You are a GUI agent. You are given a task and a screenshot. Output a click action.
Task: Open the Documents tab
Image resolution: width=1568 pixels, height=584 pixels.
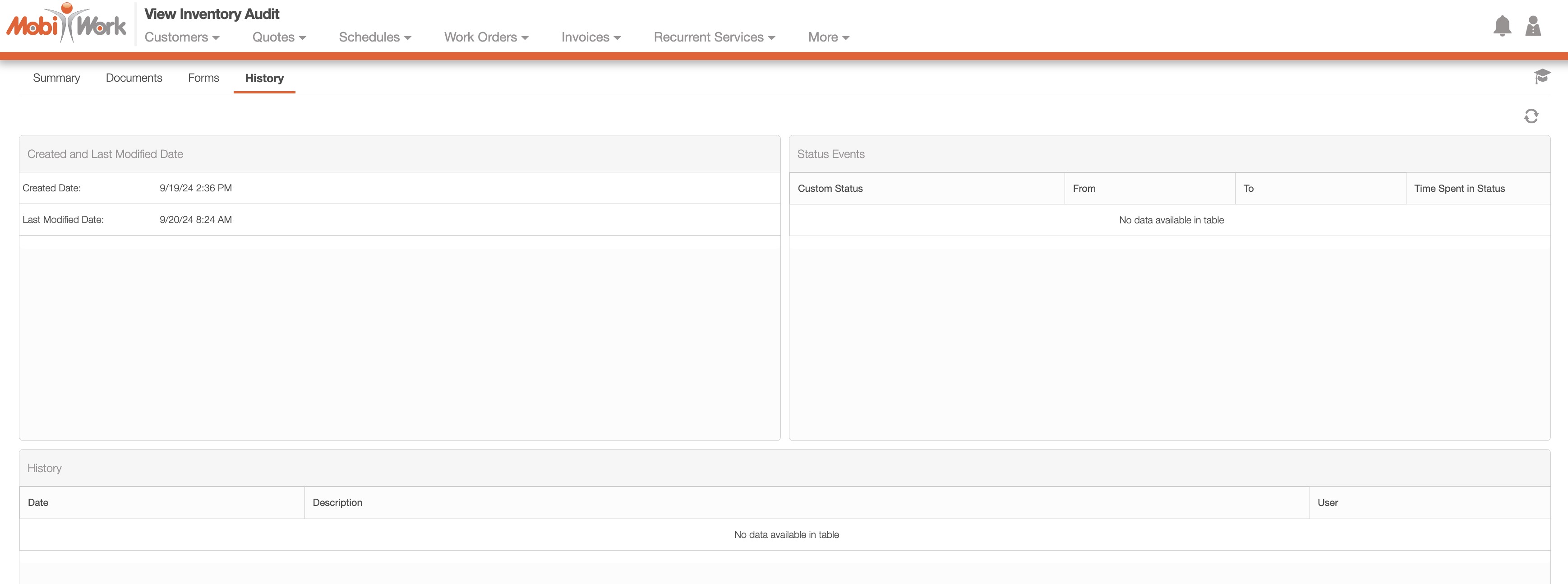[x=134, y=78]
